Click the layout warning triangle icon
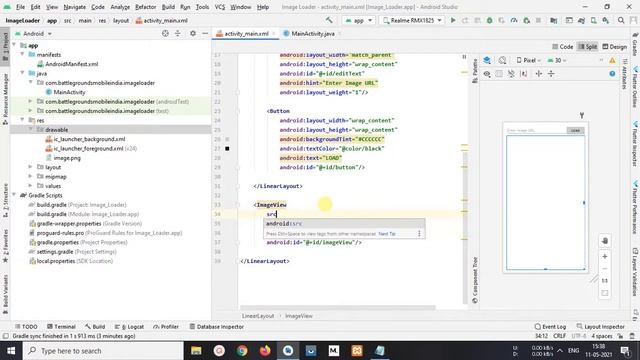 [612, 60]
